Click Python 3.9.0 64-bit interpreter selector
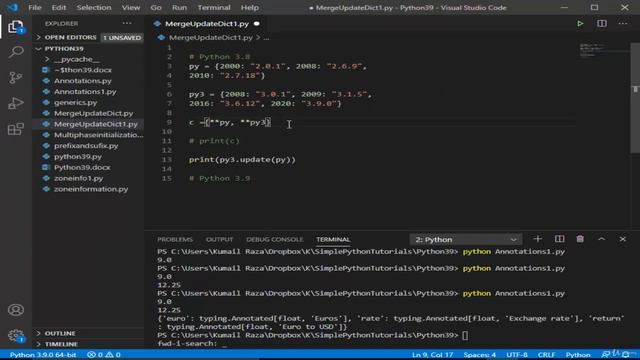This screenshot has height=360, width=640. (x=43, y=355)
